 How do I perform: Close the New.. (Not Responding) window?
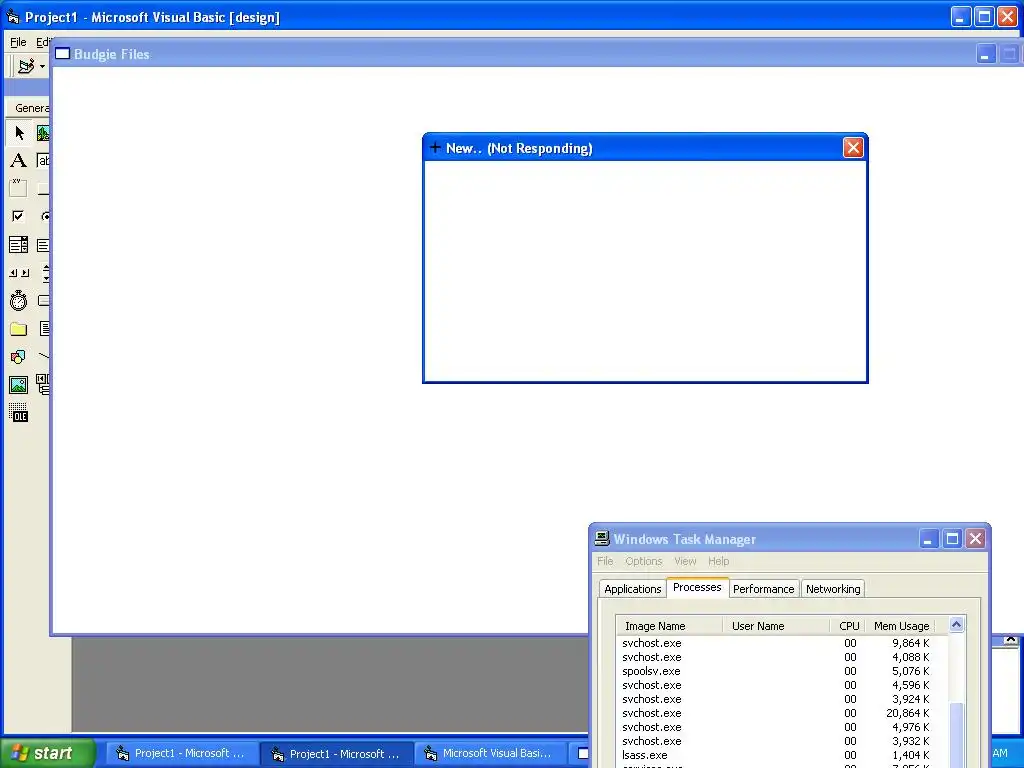[853, 148]
